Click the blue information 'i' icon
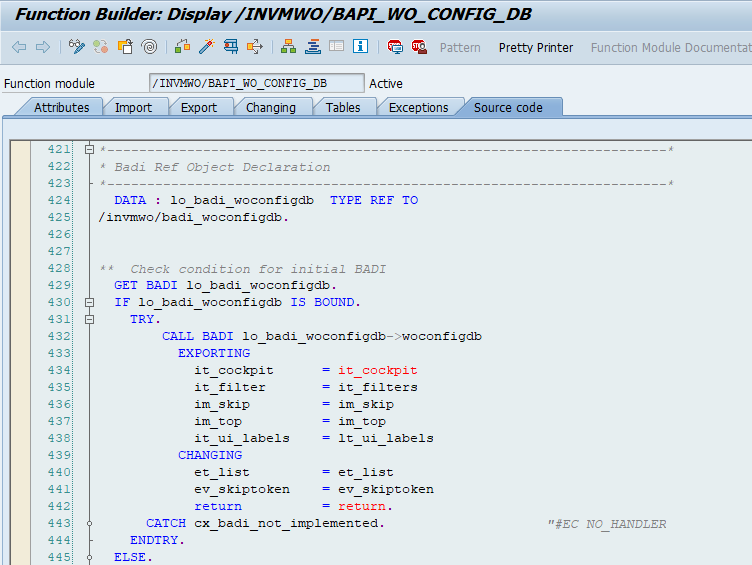 360,47
